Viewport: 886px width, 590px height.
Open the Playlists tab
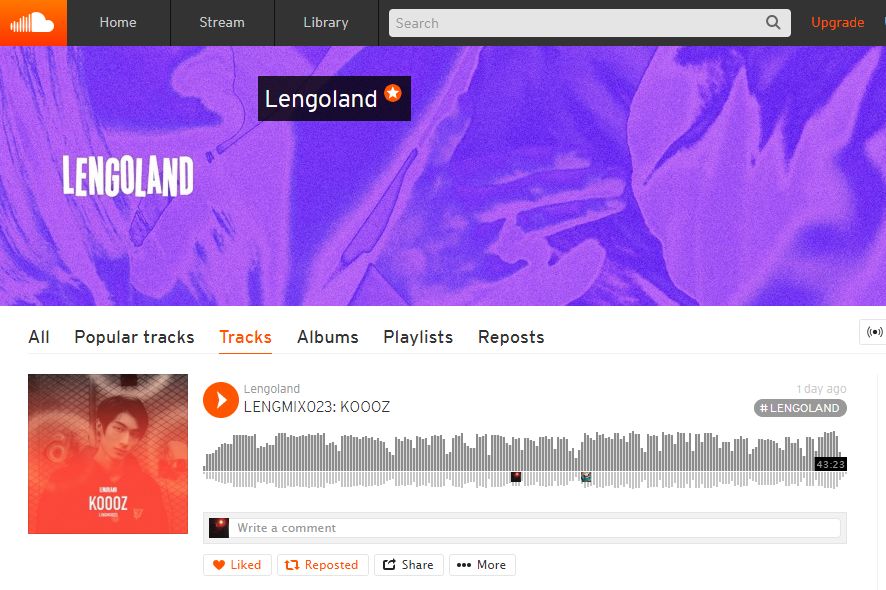(418, 337)
